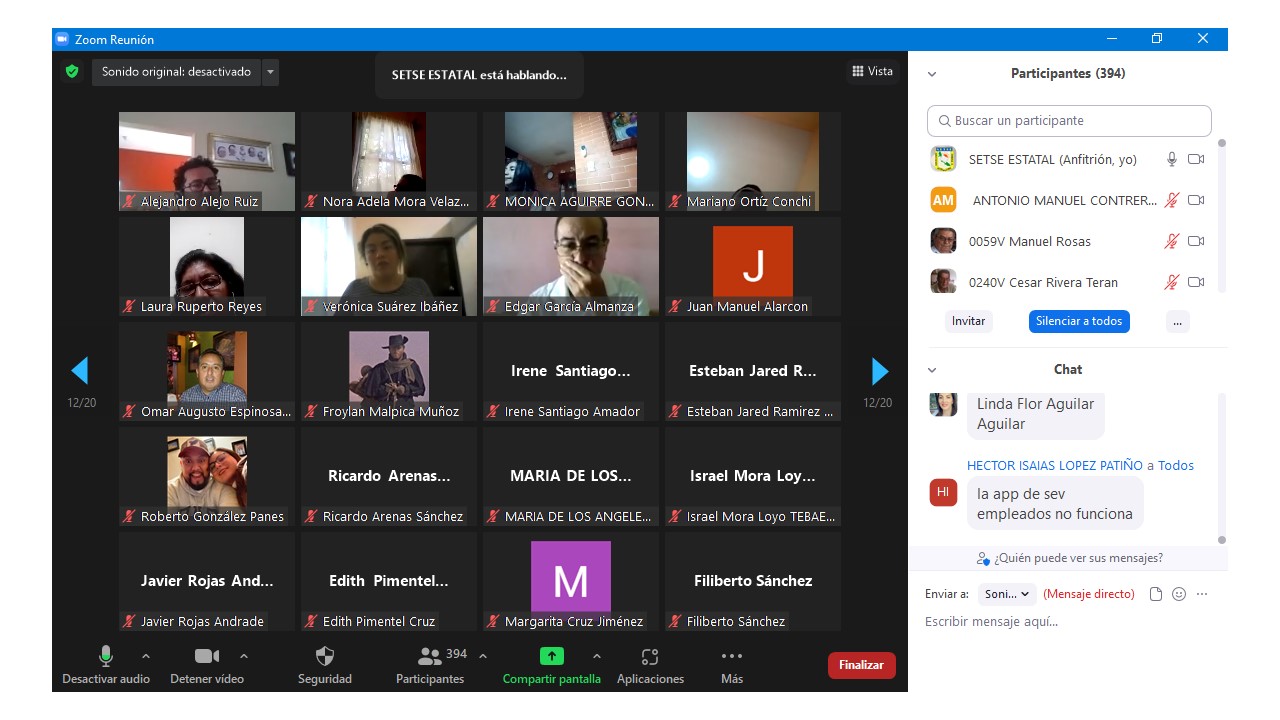Click the file attachment icon in chat
Screen dimensions: 1280x720
tap(1156, 594)
